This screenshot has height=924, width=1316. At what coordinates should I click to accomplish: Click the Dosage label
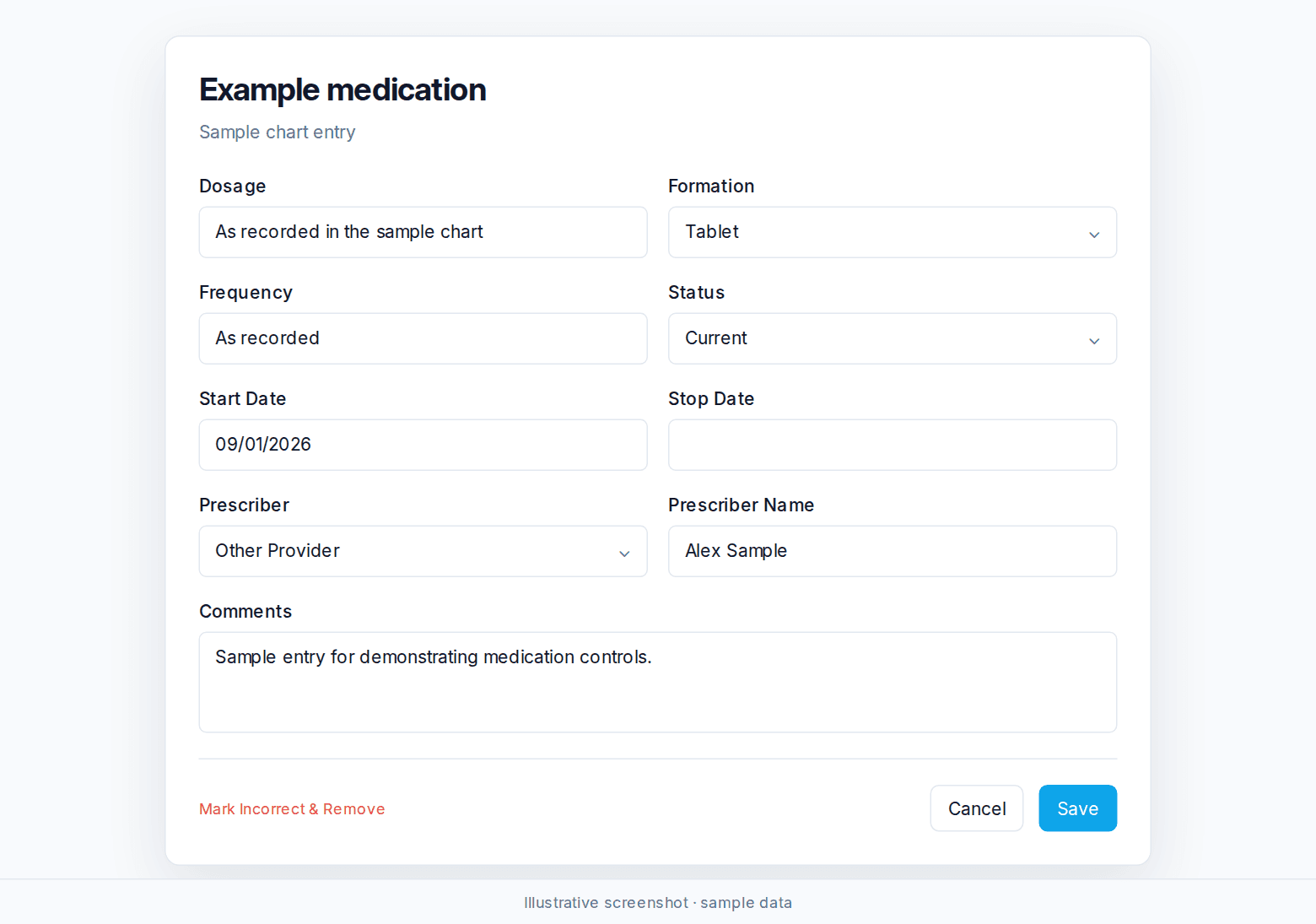pyautogui.click(x=233, y=186)
